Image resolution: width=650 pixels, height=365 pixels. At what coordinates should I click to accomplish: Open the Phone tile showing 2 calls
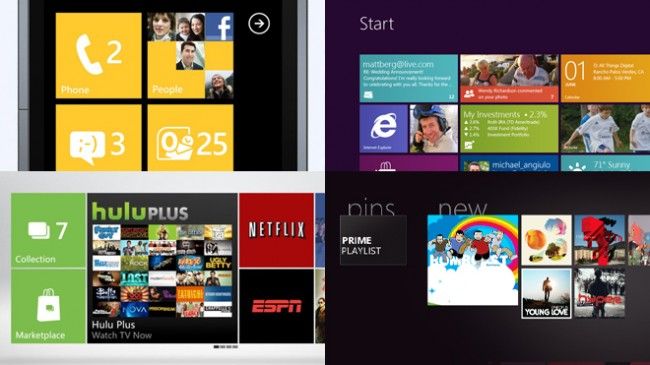pyautogui.click(x=98, y=56)
